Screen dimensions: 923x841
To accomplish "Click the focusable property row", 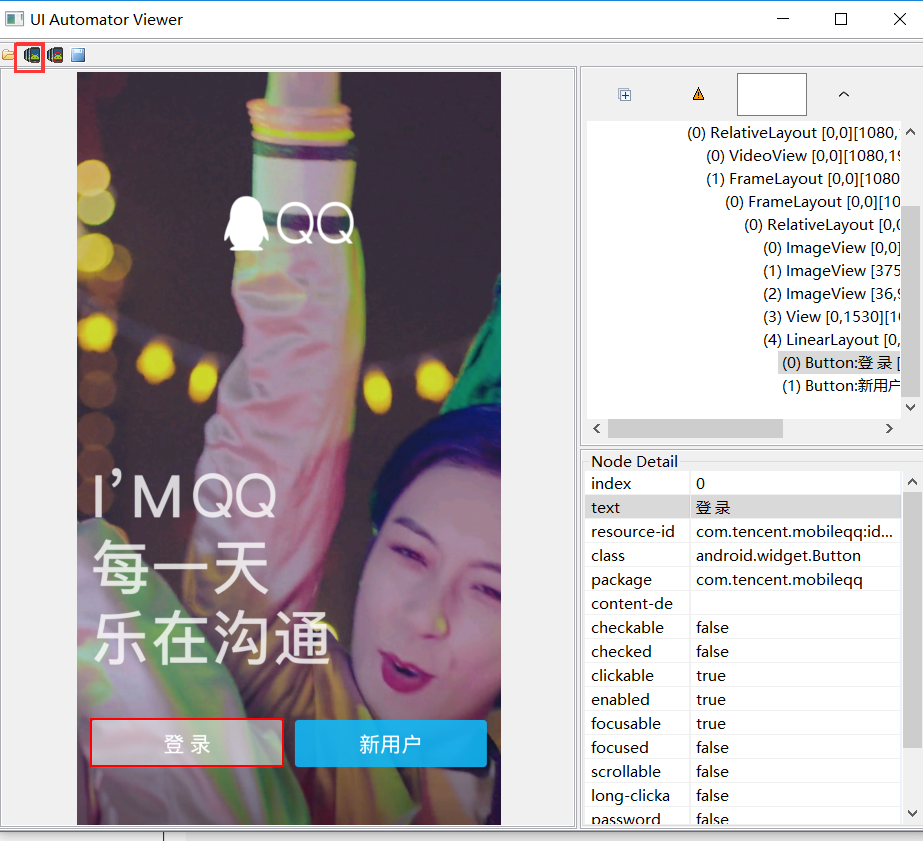I will 743,723.
